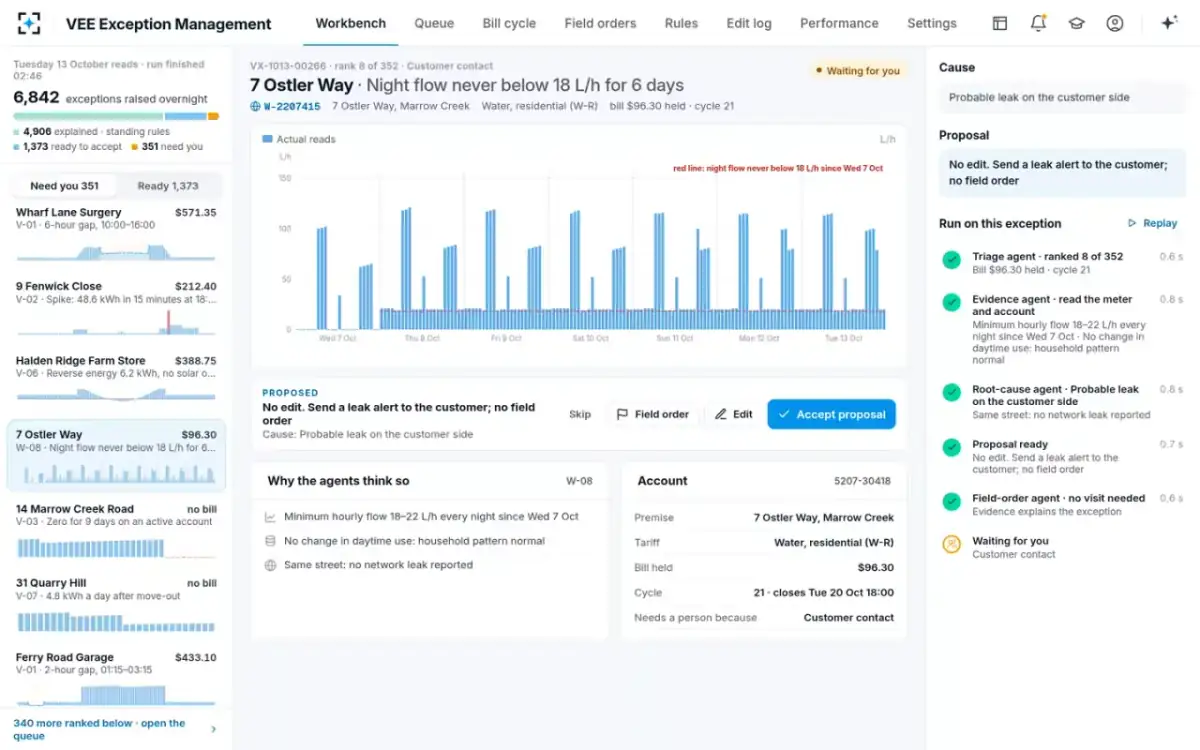Screen dimensions: 1200x750
Task: Select the 9 Fenwick Close exception
Action: pos(116,308)
